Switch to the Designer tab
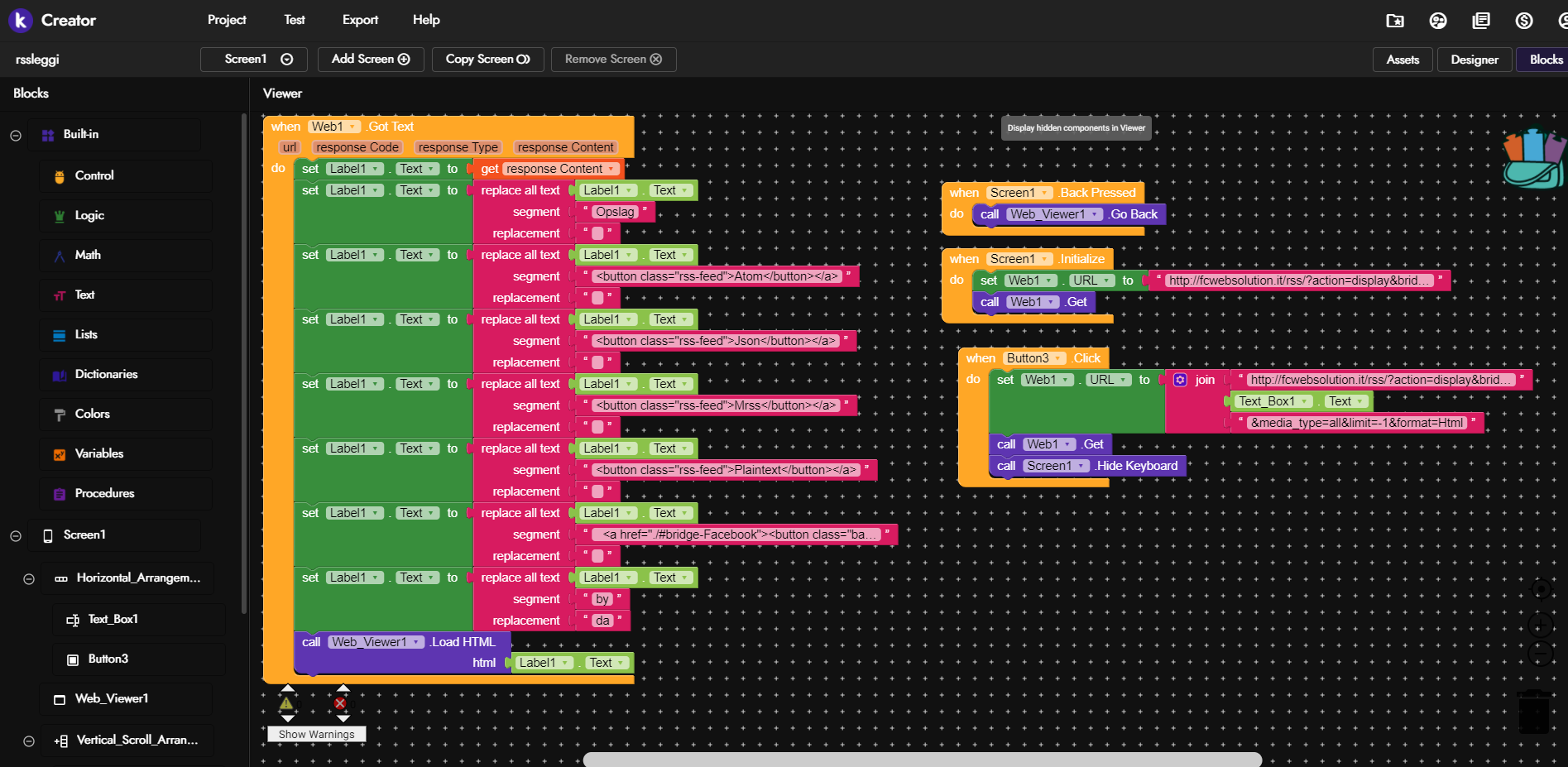This screenshot has height=767, width=1568. (1474, 60)
